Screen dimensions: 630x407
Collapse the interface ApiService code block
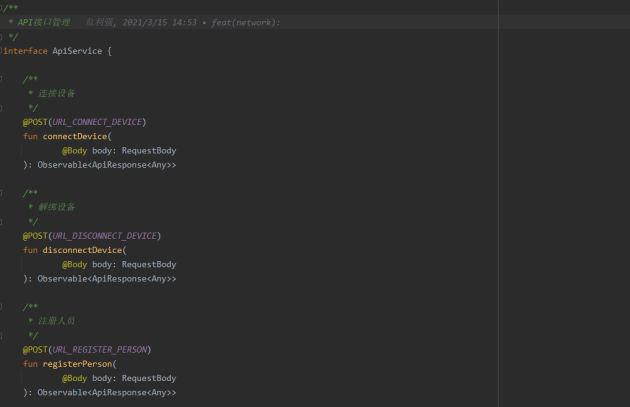tap(1, 51)
